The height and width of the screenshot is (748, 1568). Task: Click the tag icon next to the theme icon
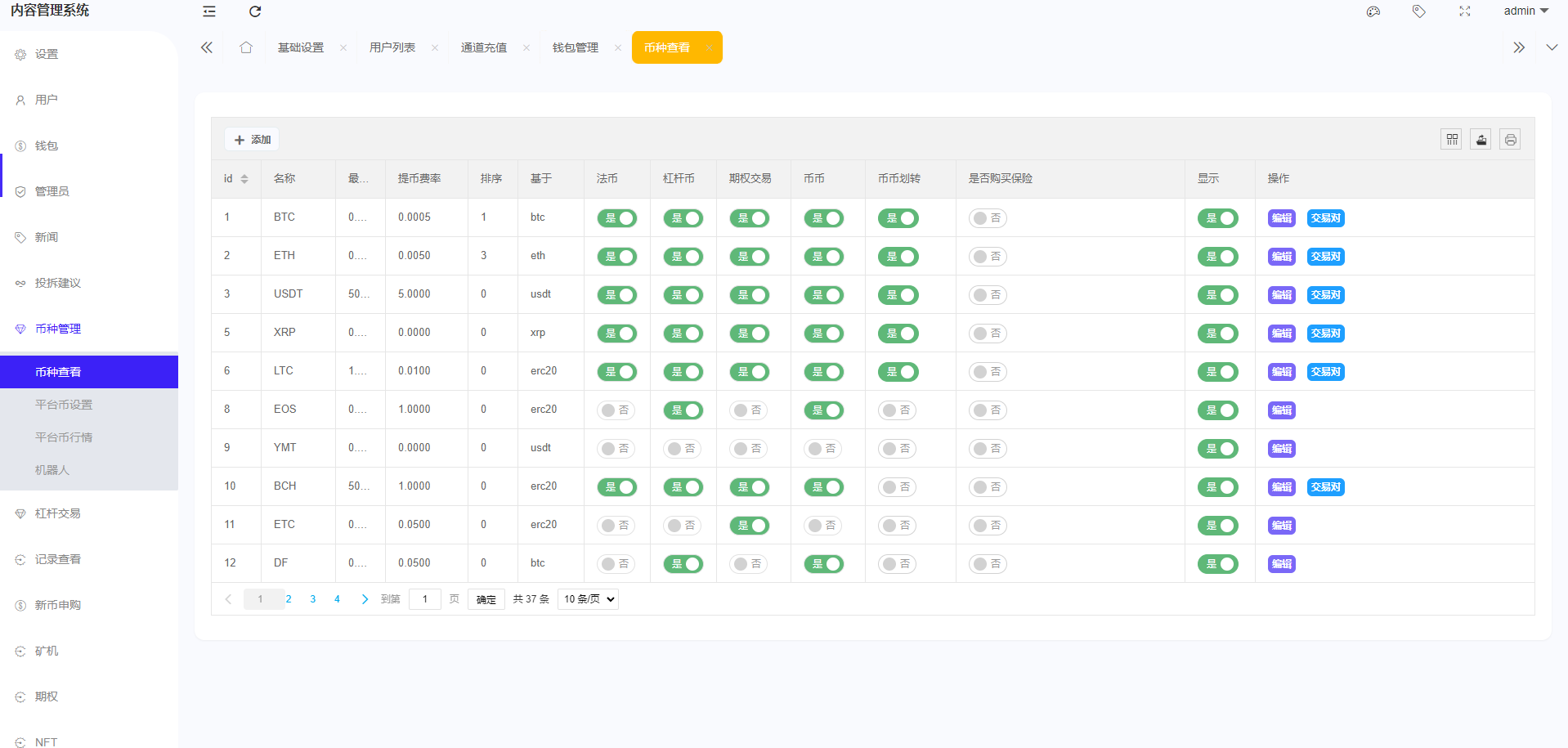click(x=1418, y=11)
